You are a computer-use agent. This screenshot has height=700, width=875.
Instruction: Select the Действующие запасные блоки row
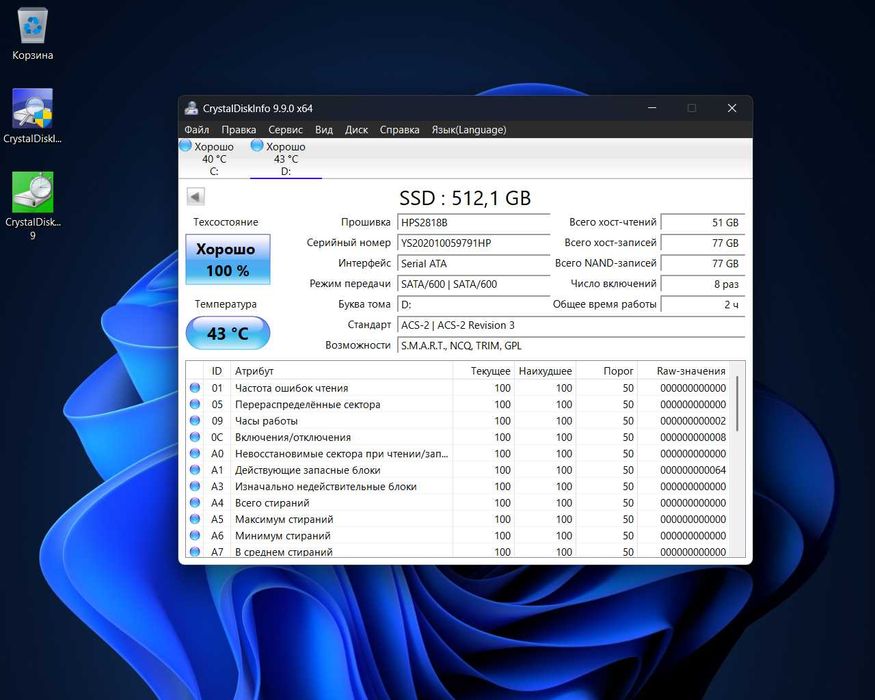click(458, 470)
